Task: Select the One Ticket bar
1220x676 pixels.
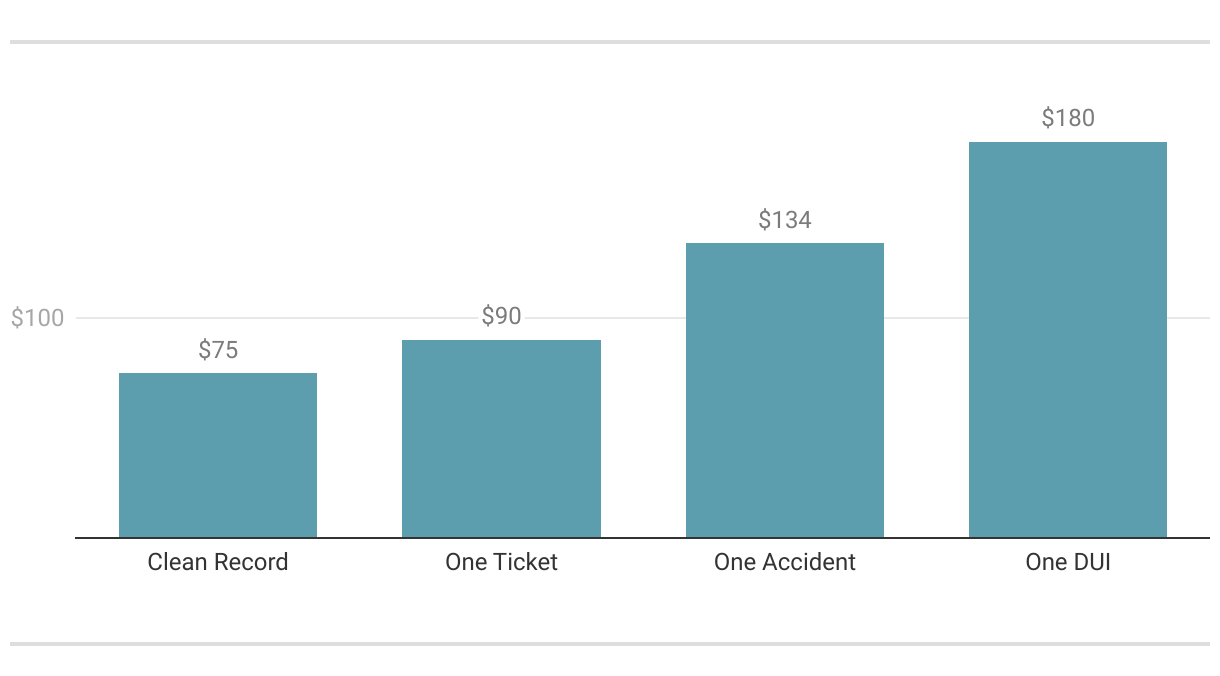Action: 501,438
